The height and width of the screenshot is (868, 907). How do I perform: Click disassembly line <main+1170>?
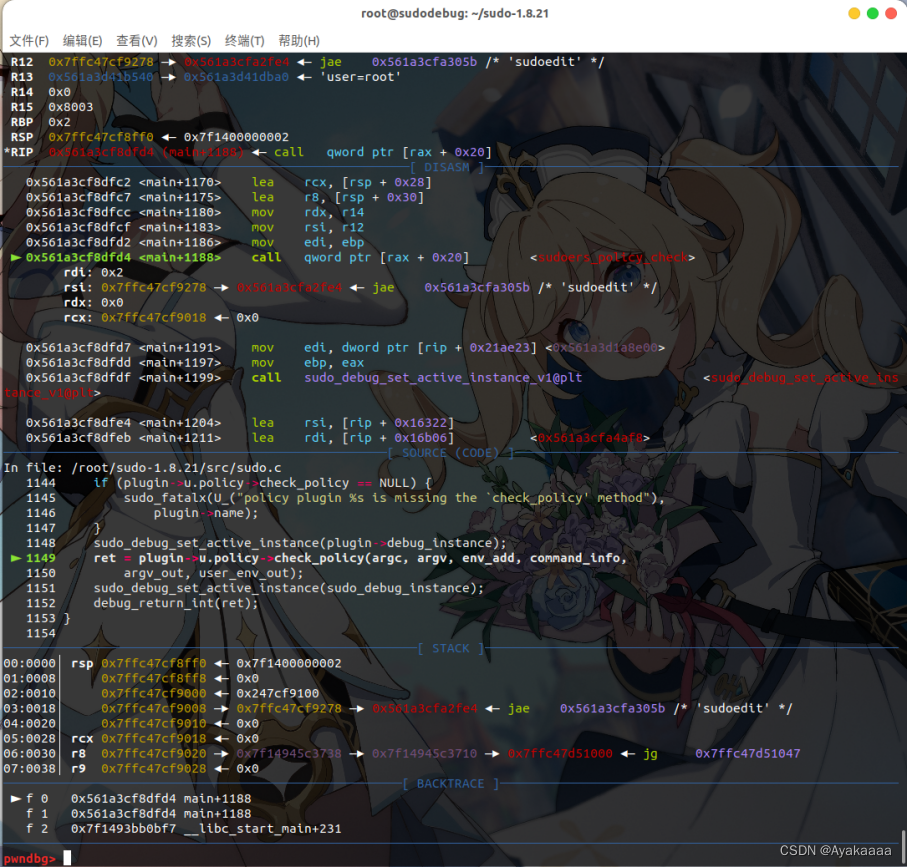pyautogui.click(x=228, y=182)
